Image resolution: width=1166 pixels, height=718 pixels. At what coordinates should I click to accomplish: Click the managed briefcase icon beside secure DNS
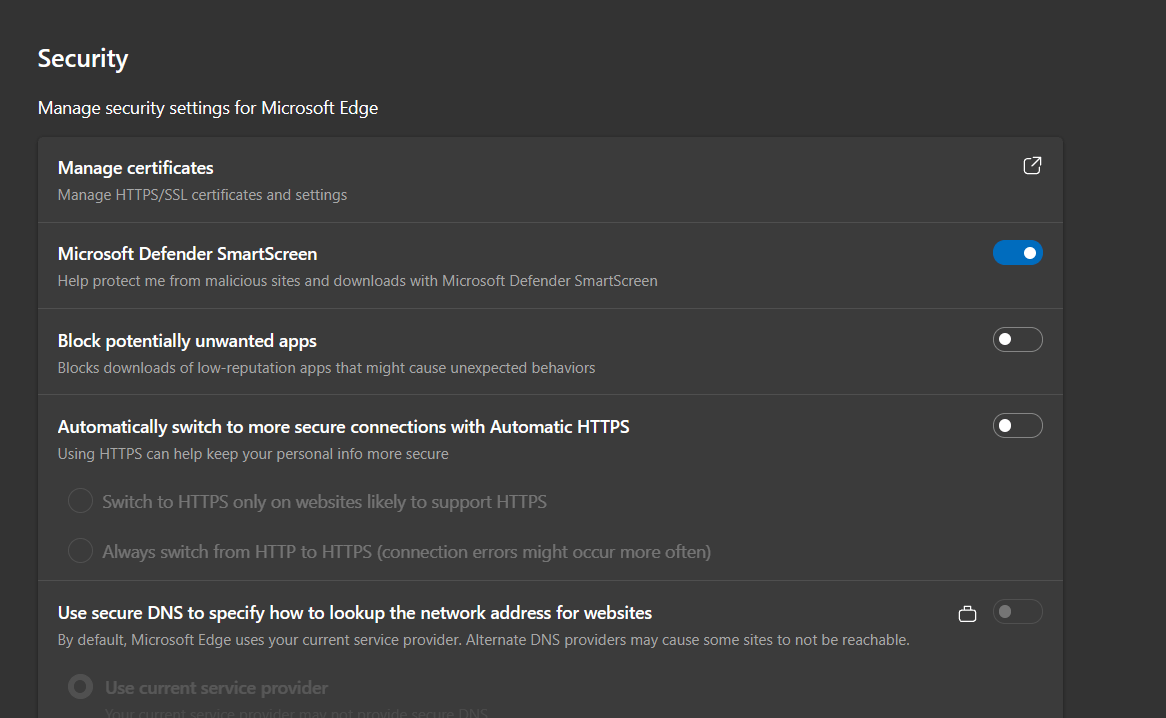tap(967, 613)
